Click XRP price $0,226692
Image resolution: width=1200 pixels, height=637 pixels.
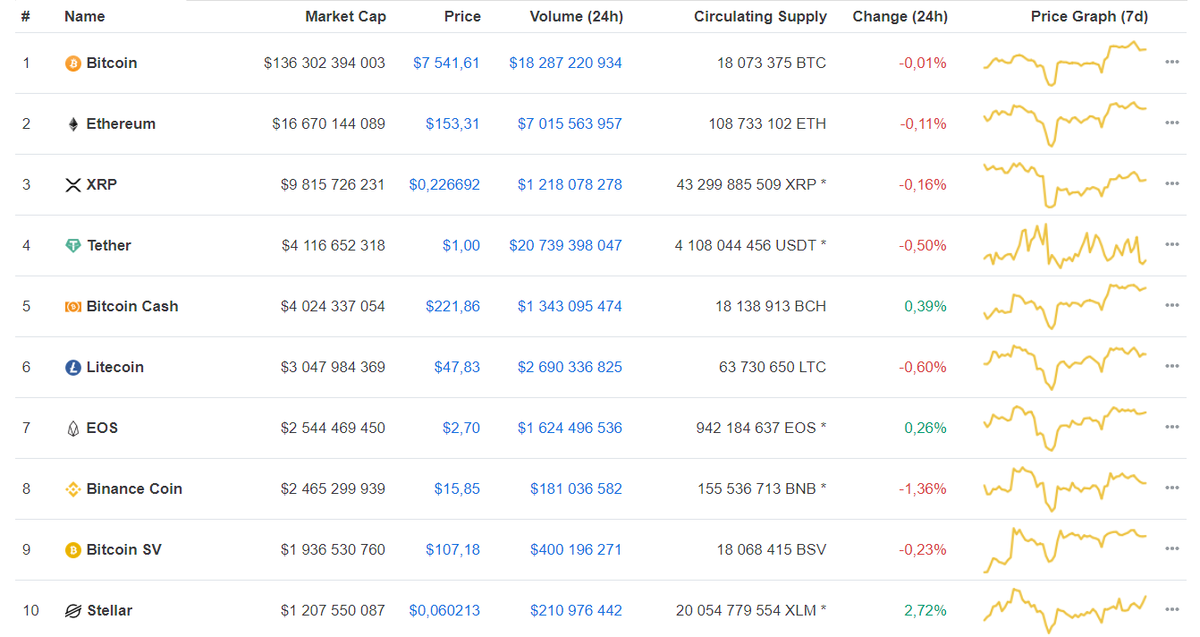click(x=444, y=185)
